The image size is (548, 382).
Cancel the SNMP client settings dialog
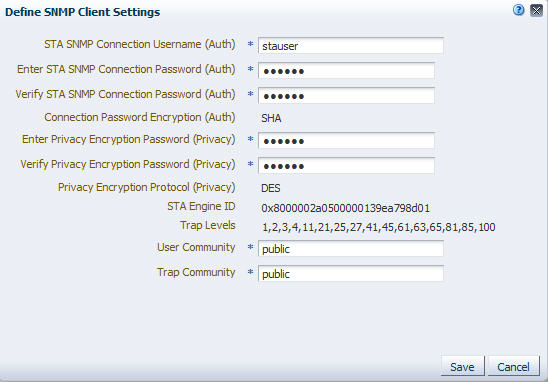tap(513, 367)
